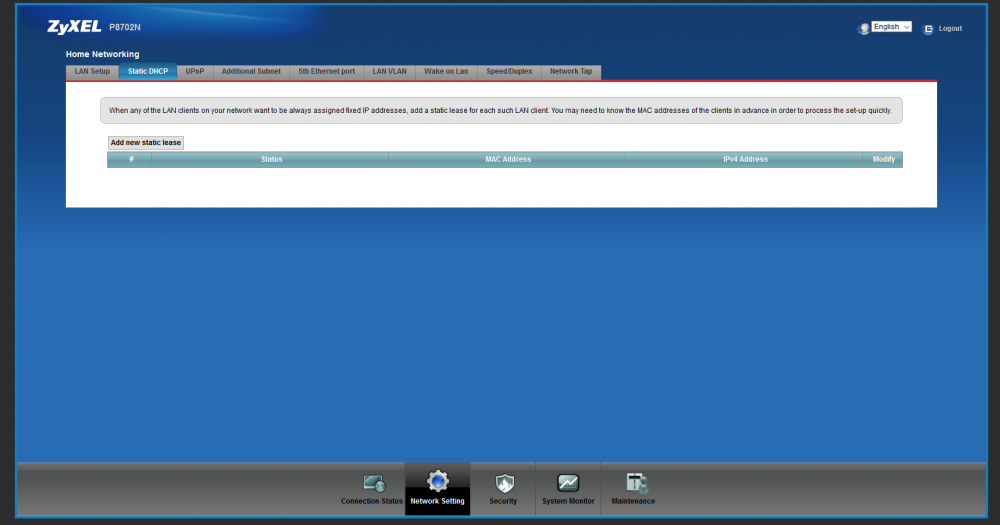Click the MAC Address column header

click(x=508, y=159)
